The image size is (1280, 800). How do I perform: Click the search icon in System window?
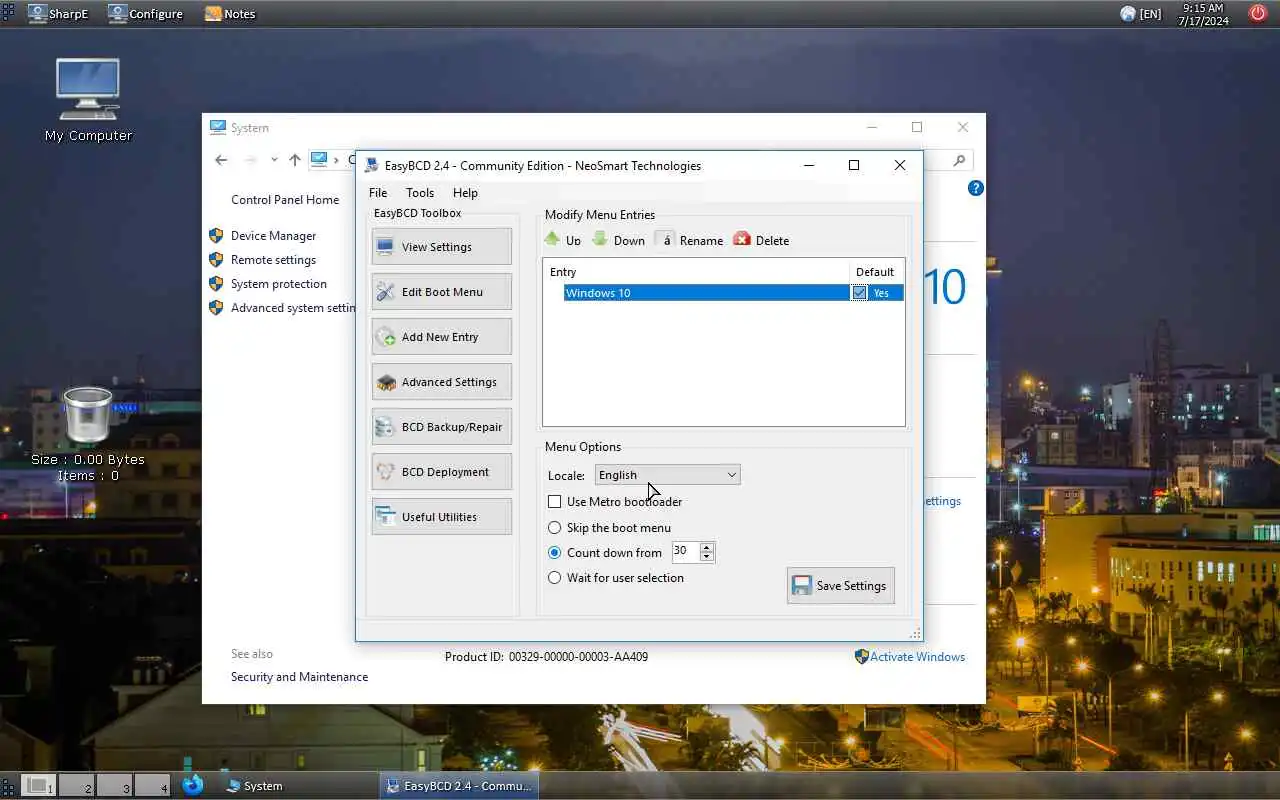point(959,160)
